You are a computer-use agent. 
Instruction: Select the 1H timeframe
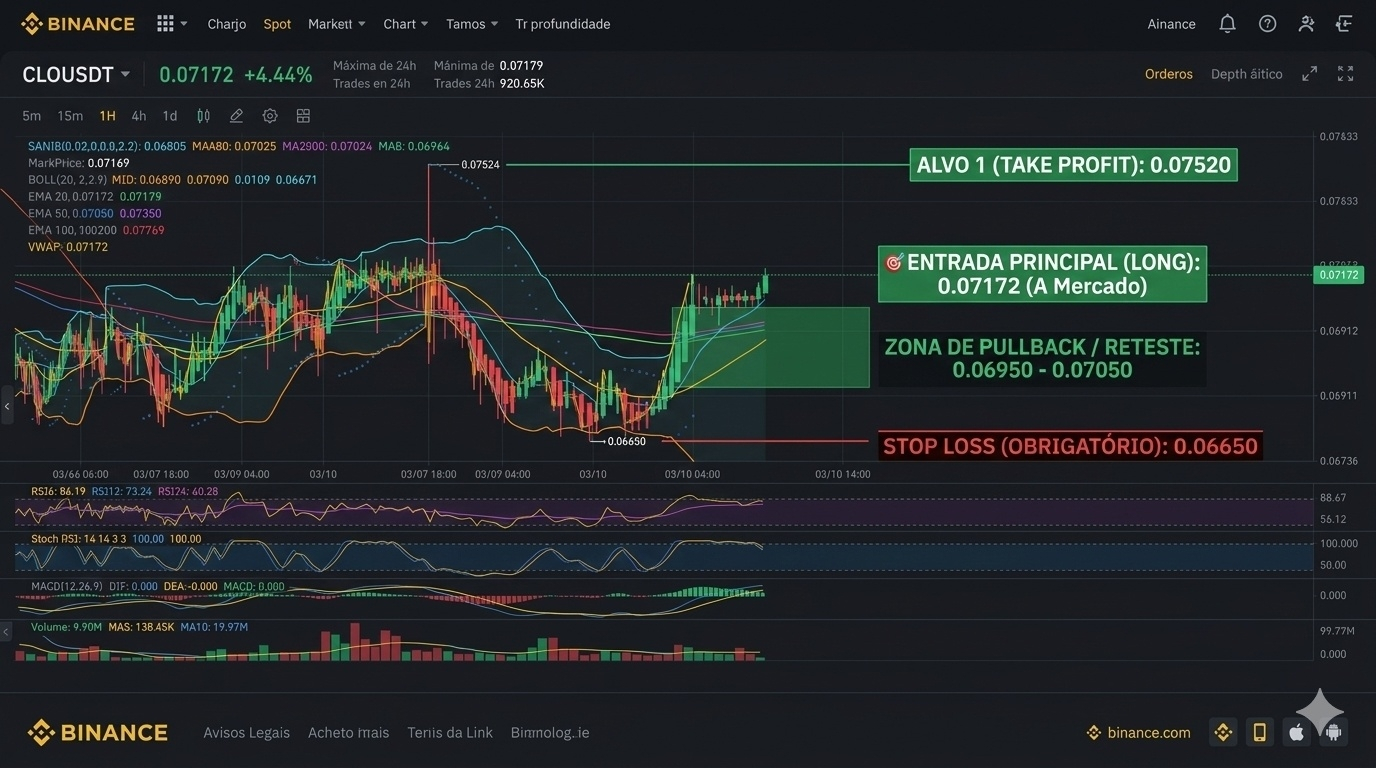(x=107, y=116)
